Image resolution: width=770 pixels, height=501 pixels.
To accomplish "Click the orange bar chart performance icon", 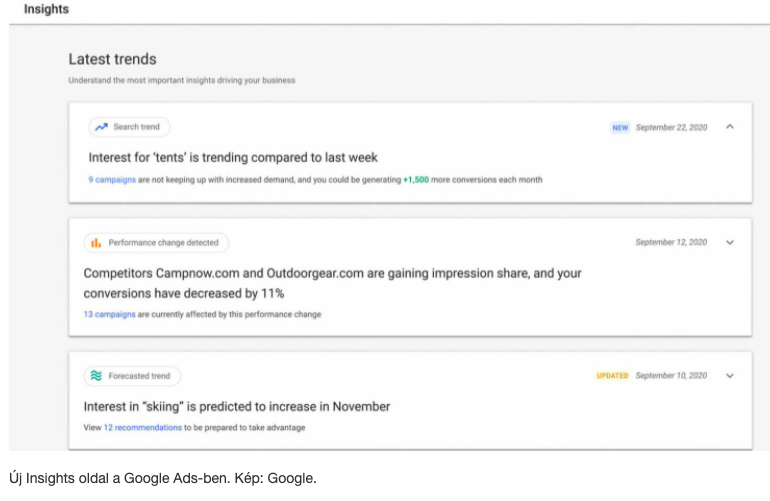I will pos(96,243).
